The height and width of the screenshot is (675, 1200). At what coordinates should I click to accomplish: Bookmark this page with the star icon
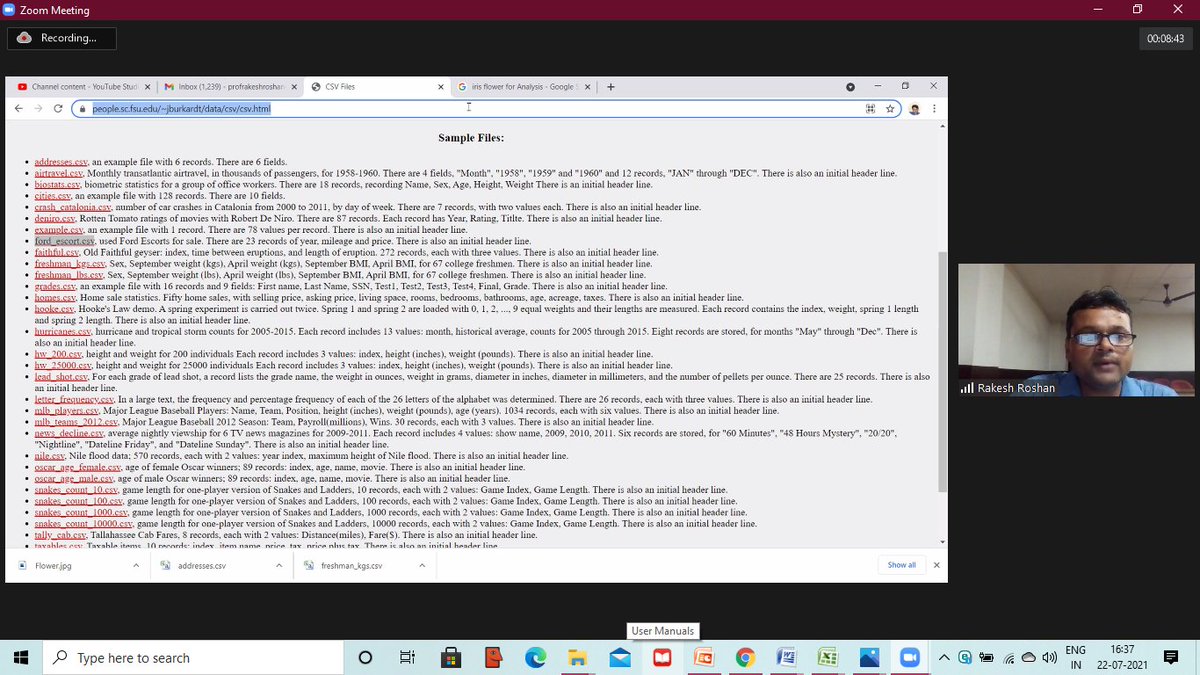point(890,108)
